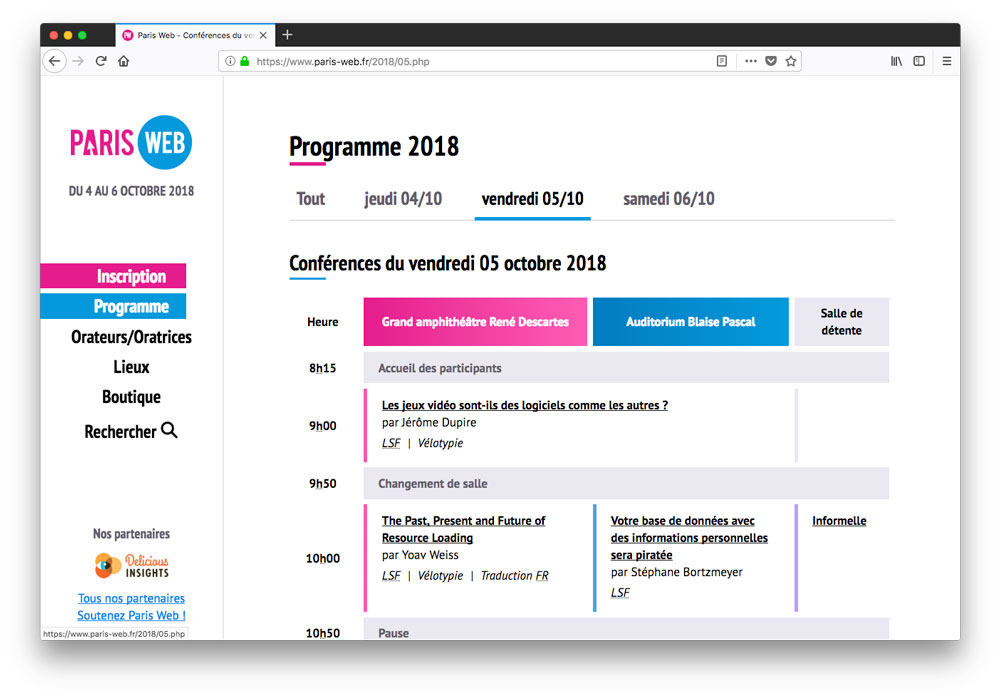This screenshot has width=1000, height=697.
Task: Click the browser back arrow button
Action: point(54,61)
